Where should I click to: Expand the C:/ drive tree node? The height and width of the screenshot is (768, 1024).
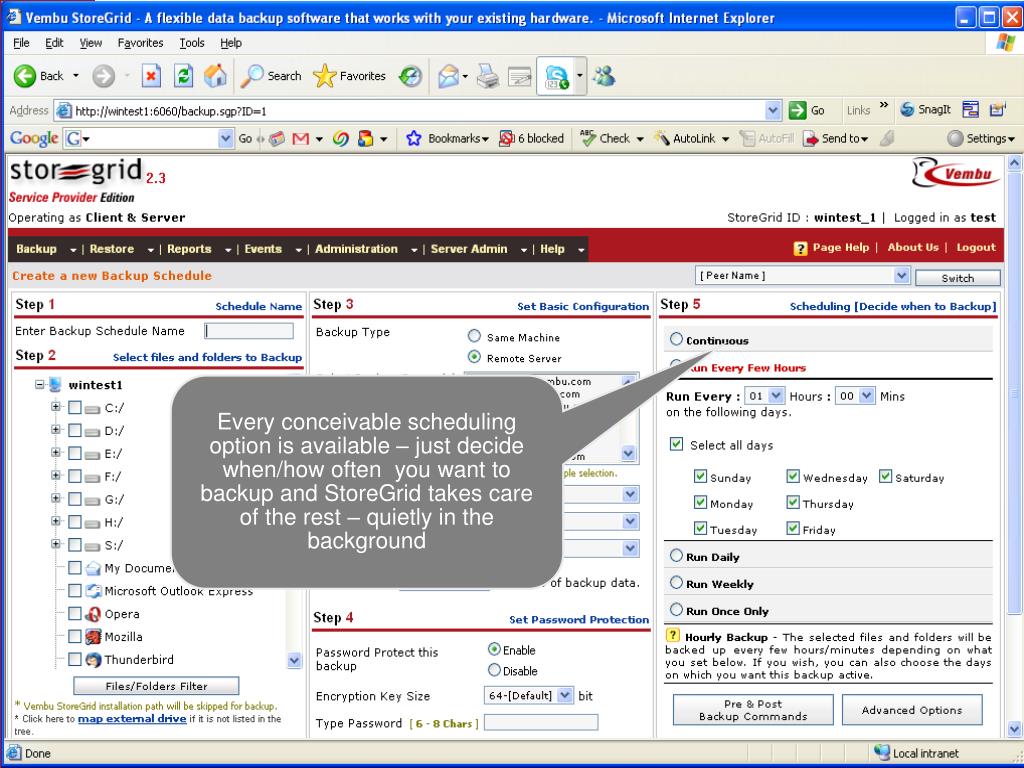pyautogui.click(x=56, y=407)
